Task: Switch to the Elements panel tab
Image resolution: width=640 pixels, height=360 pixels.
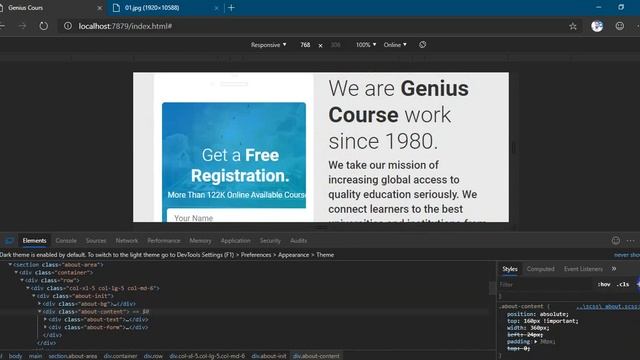Action: [34, 241]
